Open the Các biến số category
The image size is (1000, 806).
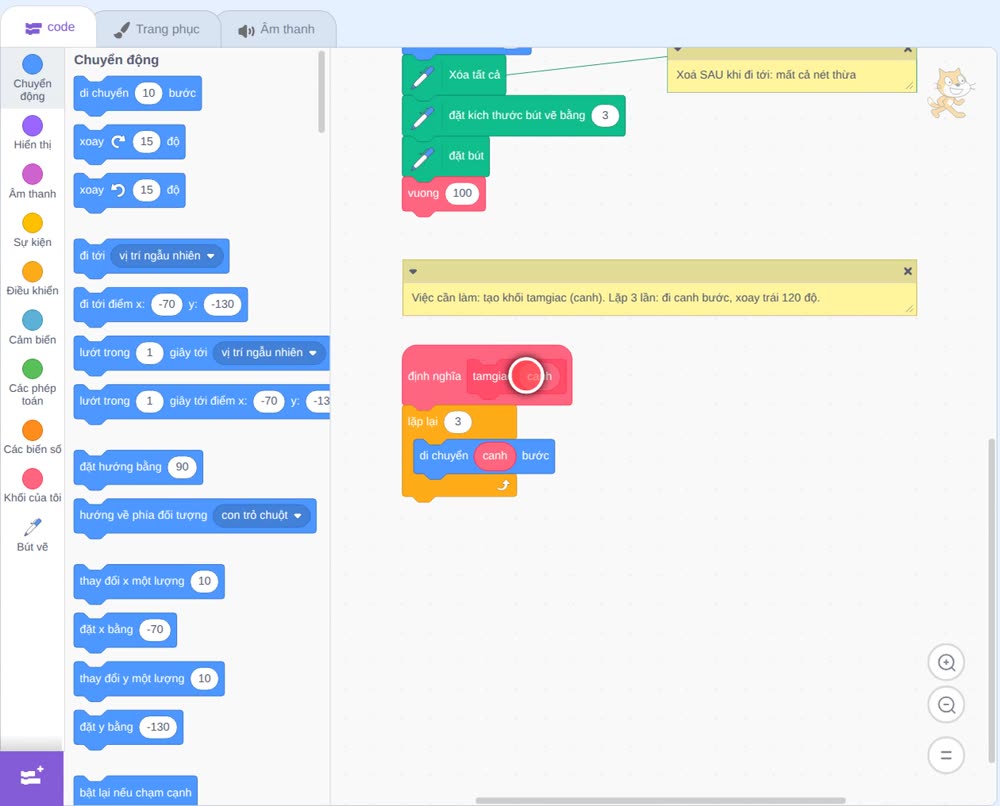pyautogui.click(x=33, y=437)
